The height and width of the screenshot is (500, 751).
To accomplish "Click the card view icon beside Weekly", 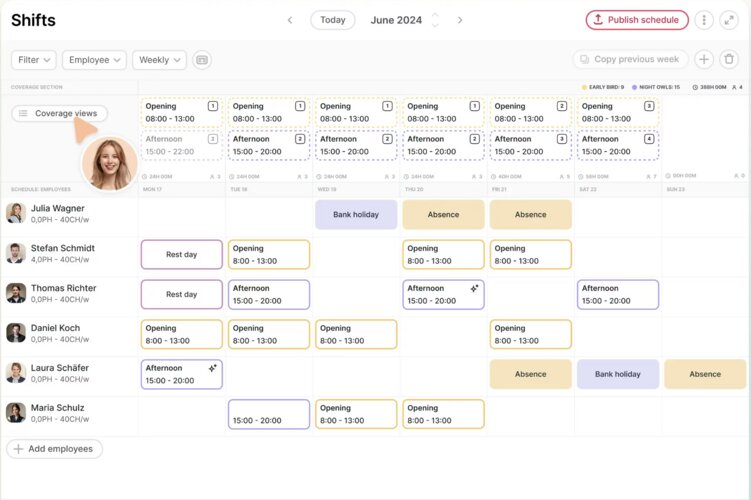I will tap(202, 60).
